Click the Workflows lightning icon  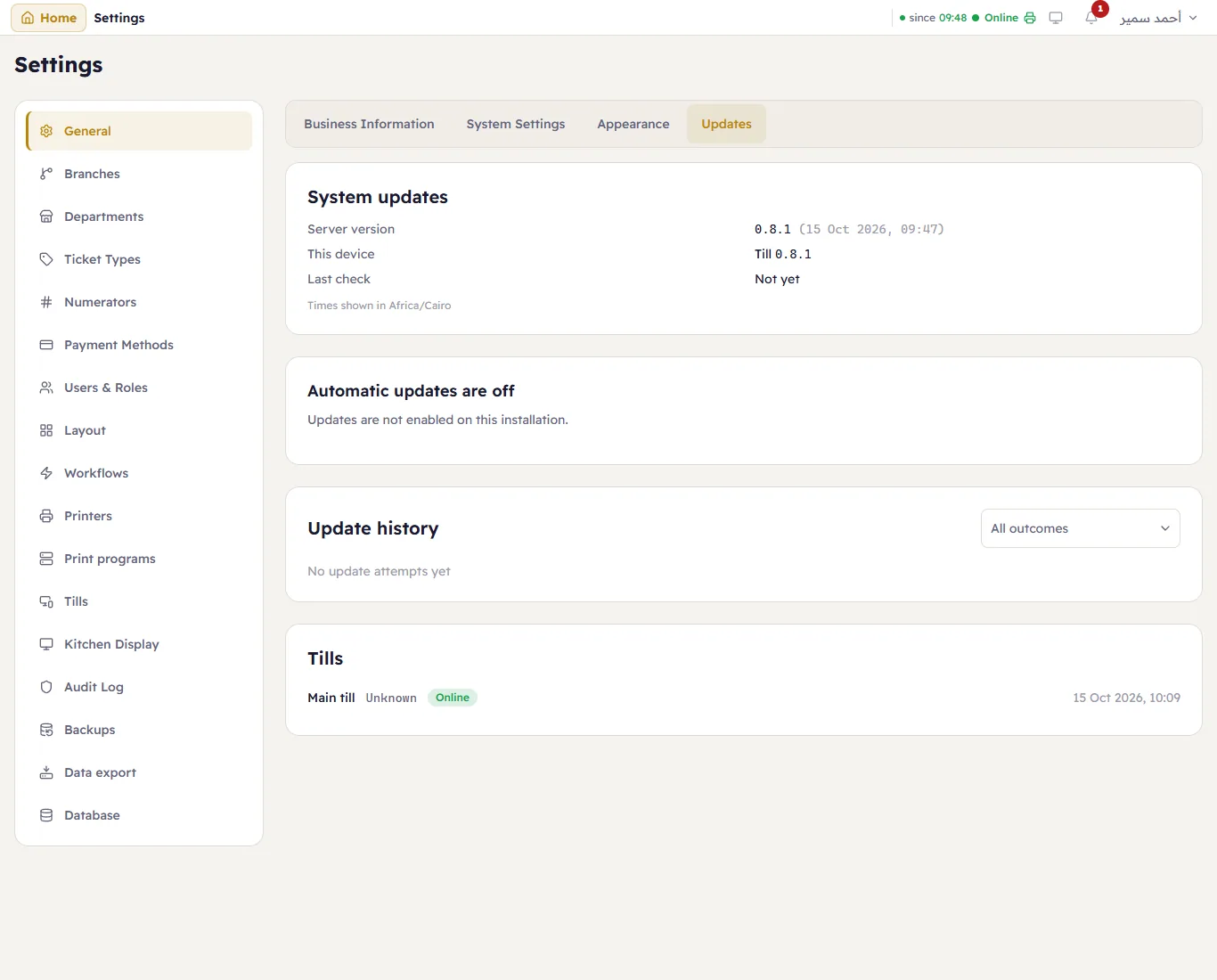click(46, 473)
